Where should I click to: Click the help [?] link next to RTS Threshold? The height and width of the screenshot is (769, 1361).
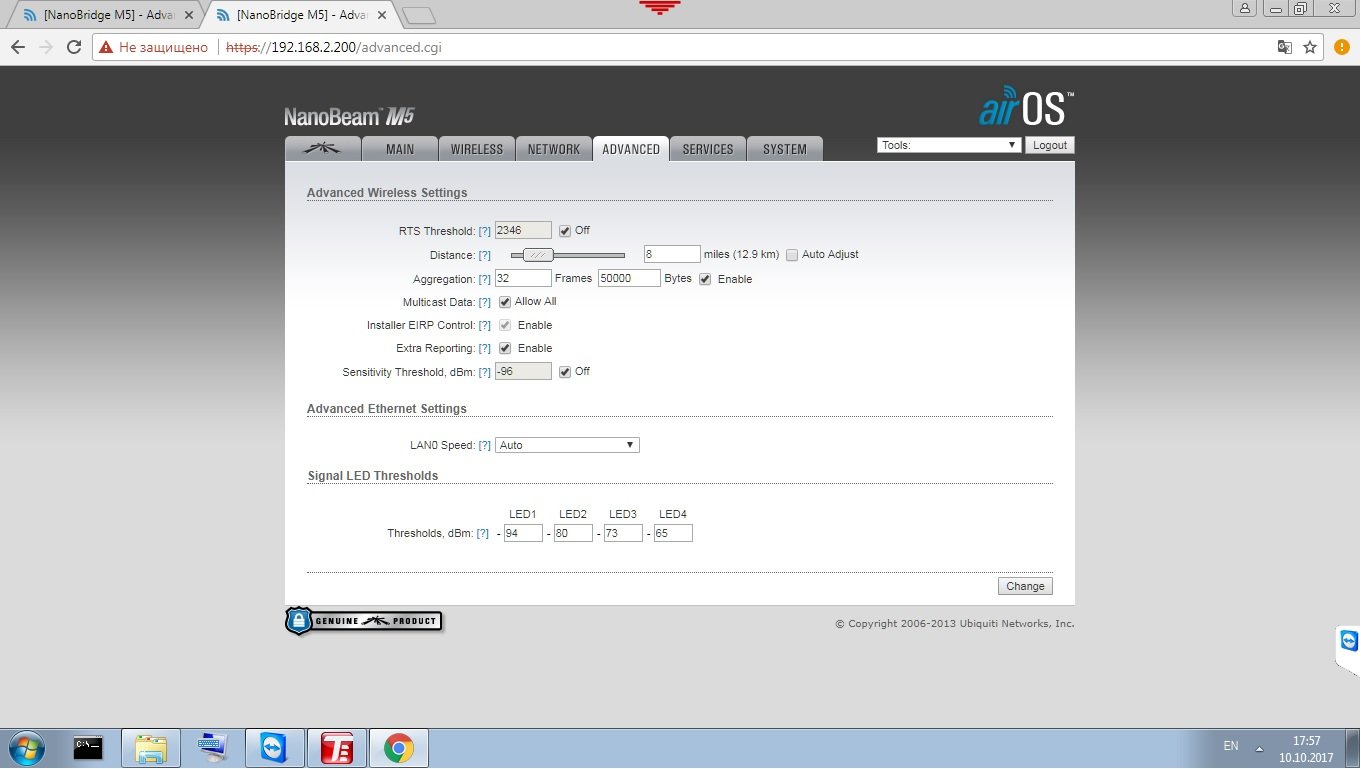click(x=485, y=231)
